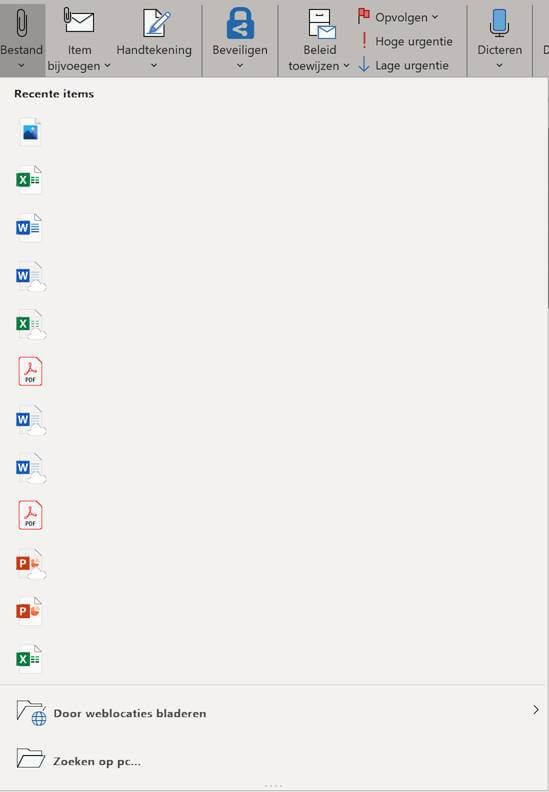The width and height of the screenshot is (549, 792).
Task: Click the Item bijvoegen envelope icon
Action: 79,22
